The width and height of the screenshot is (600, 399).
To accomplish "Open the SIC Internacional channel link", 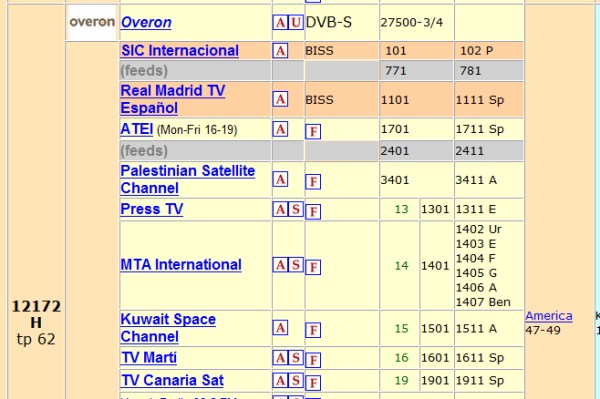I will click(x=180, y=50).
